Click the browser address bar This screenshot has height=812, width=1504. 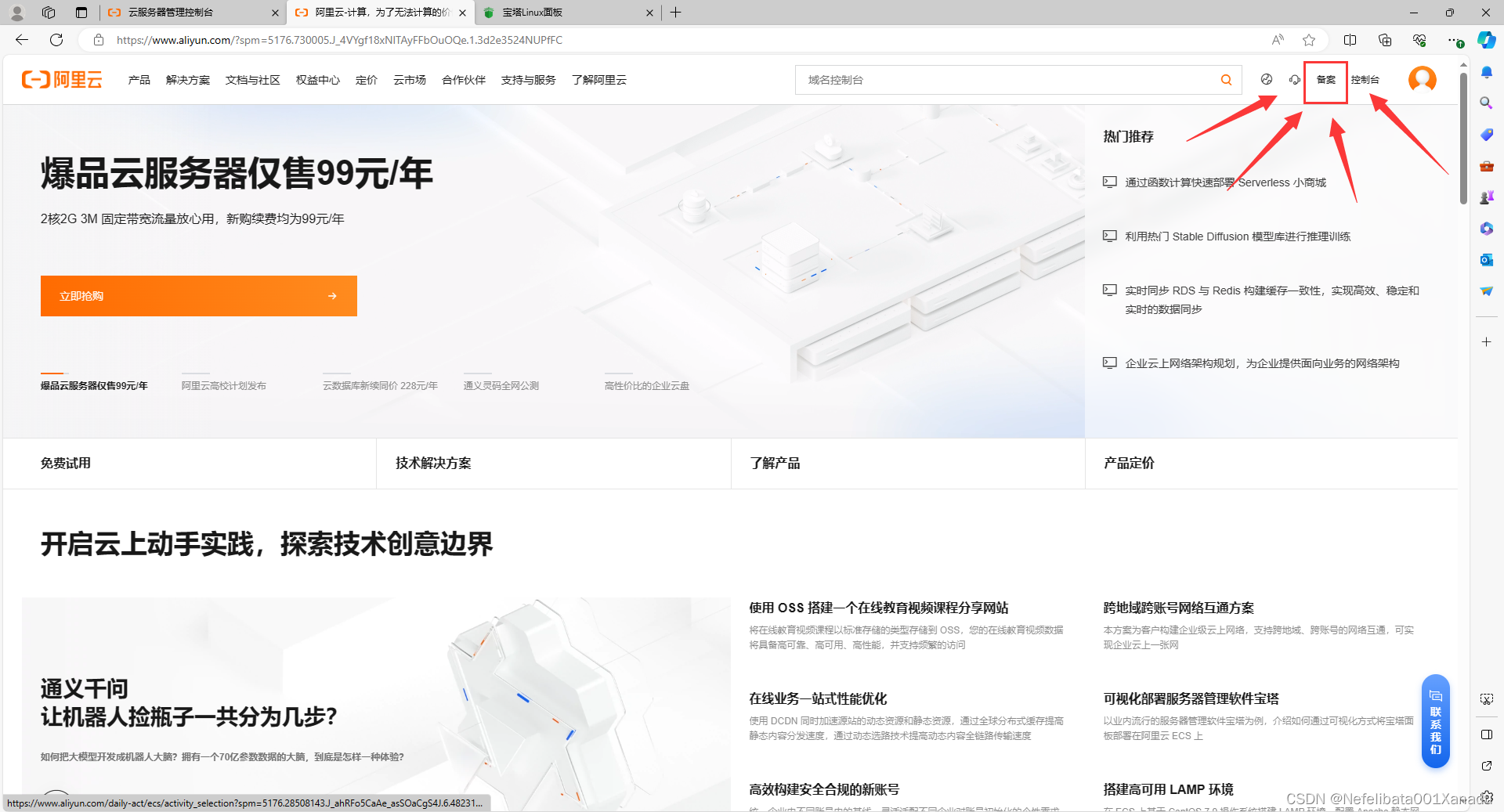tap(681, 40)
